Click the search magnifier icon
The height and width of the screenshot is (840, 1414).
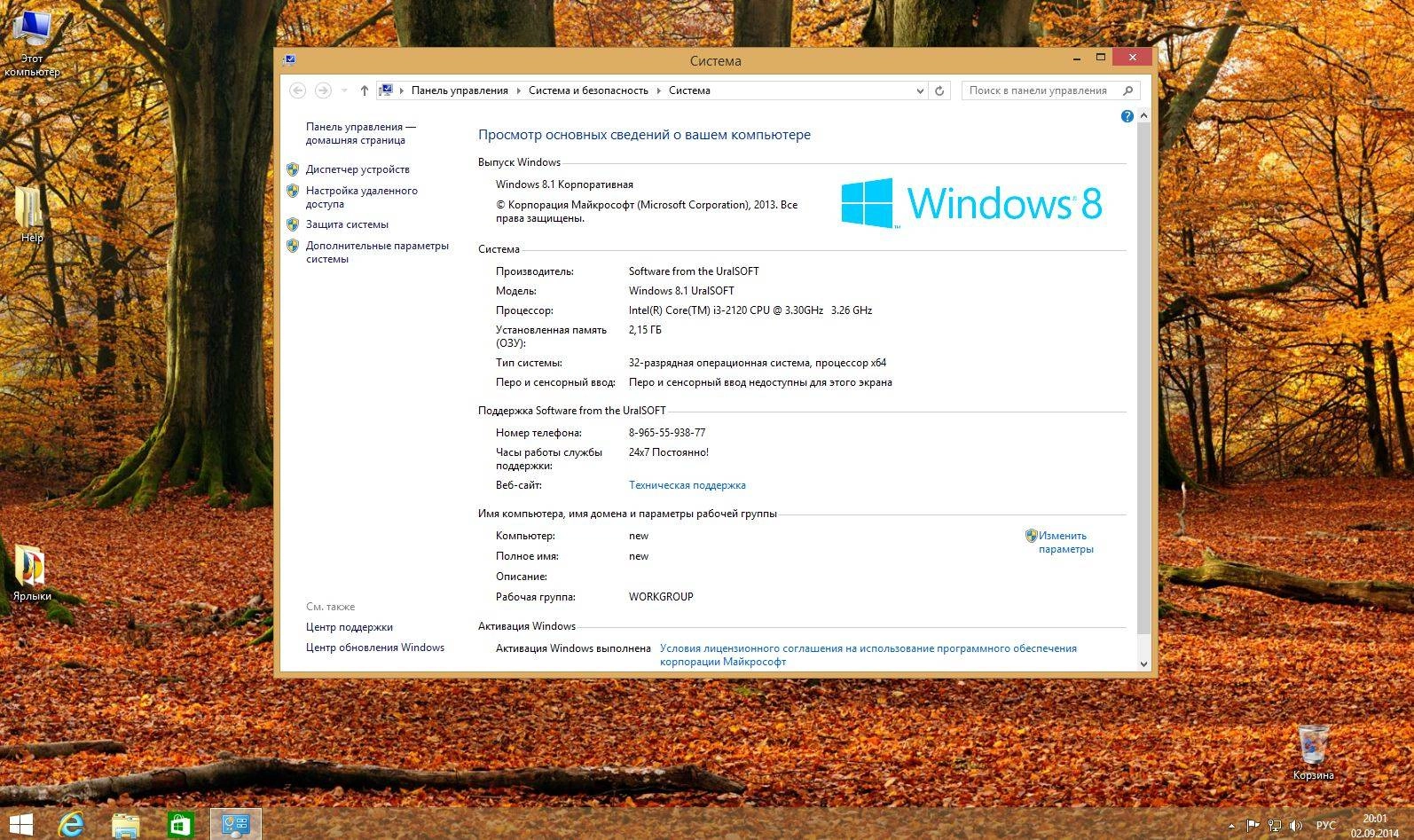pos(1127,90)
